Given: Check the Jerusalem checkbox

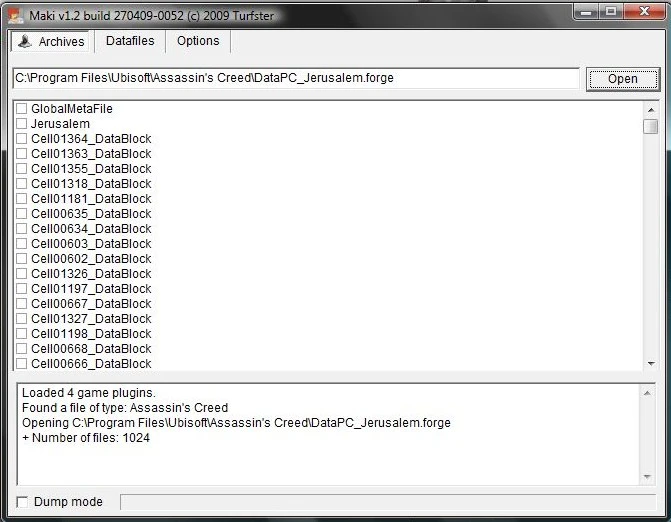Looking at the screenshot, I should [21, 124].
